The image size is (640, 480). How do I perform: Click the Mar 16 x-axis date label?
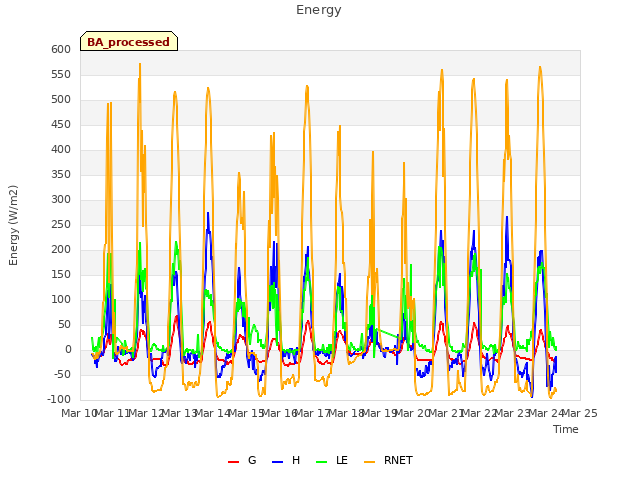click(x=279, y=413)
